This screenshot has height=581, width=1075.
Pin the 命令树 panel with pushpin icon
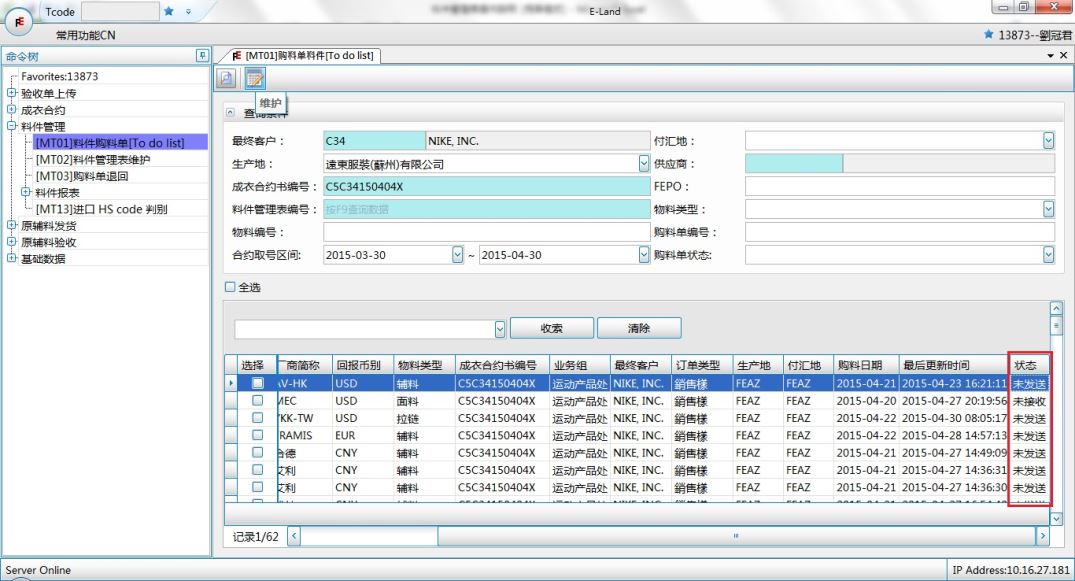coord(202,56)
